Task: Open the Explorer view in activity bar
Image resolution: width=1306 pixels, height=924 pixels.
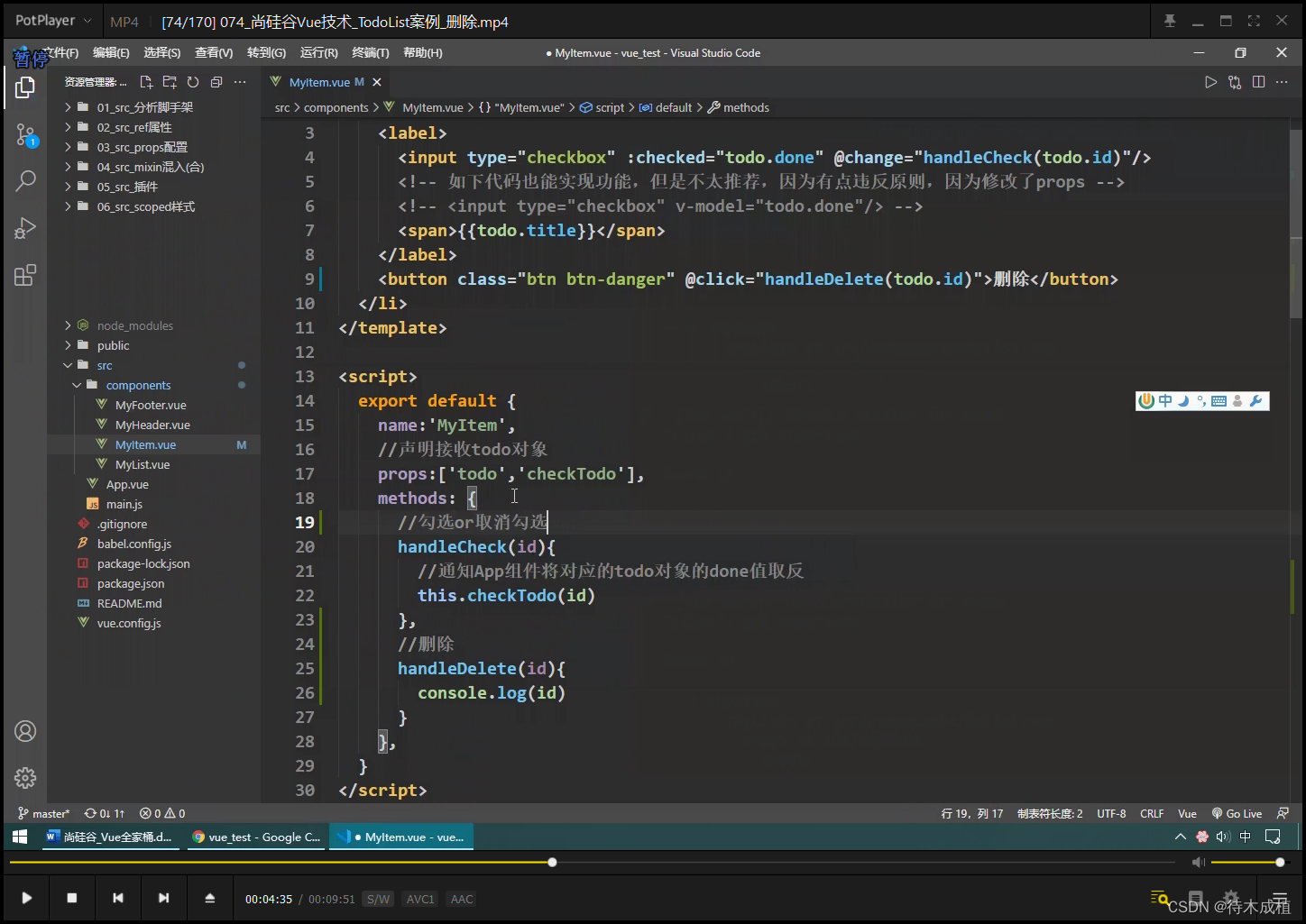Action: coord(25,87)
